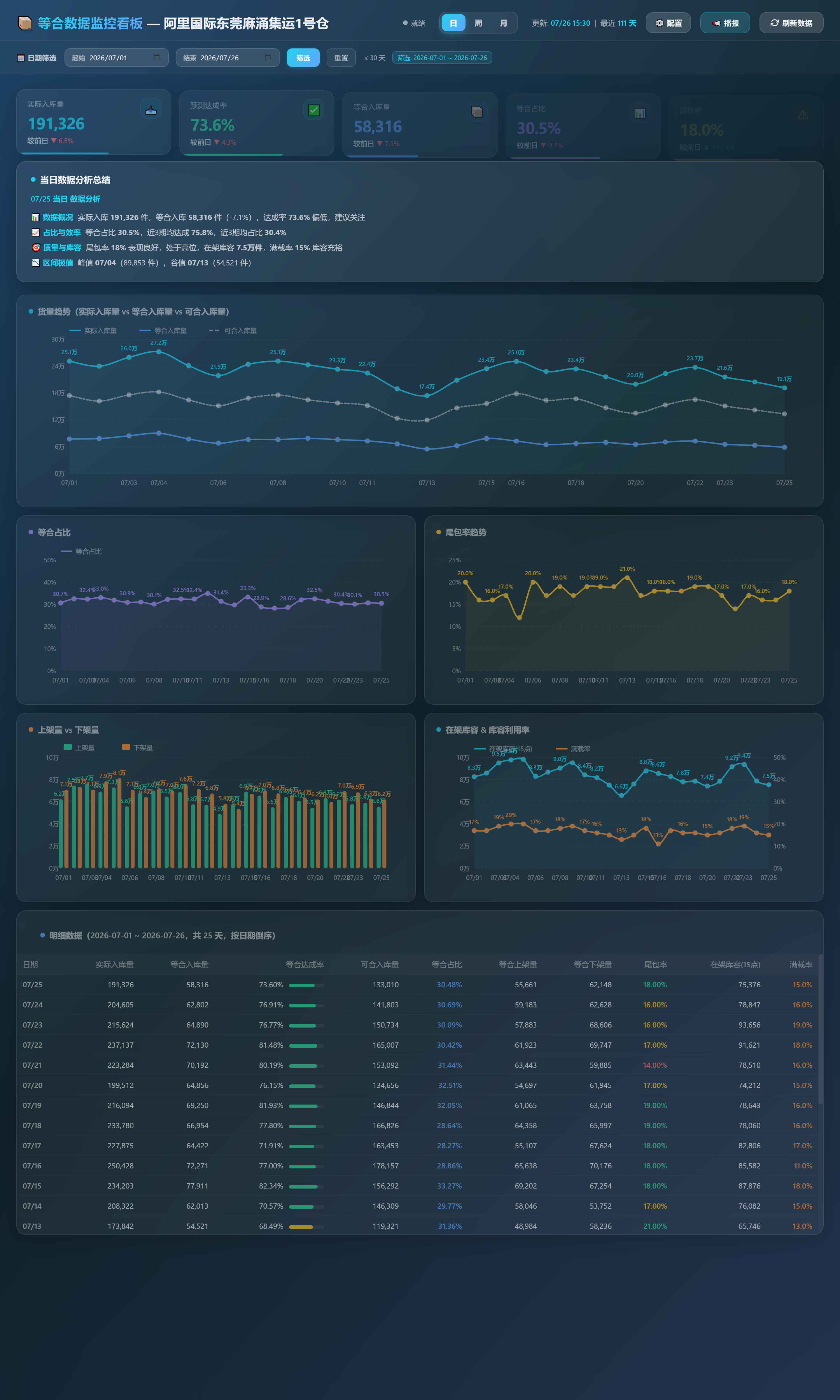Click the 结束 date input field

point(228,58)
